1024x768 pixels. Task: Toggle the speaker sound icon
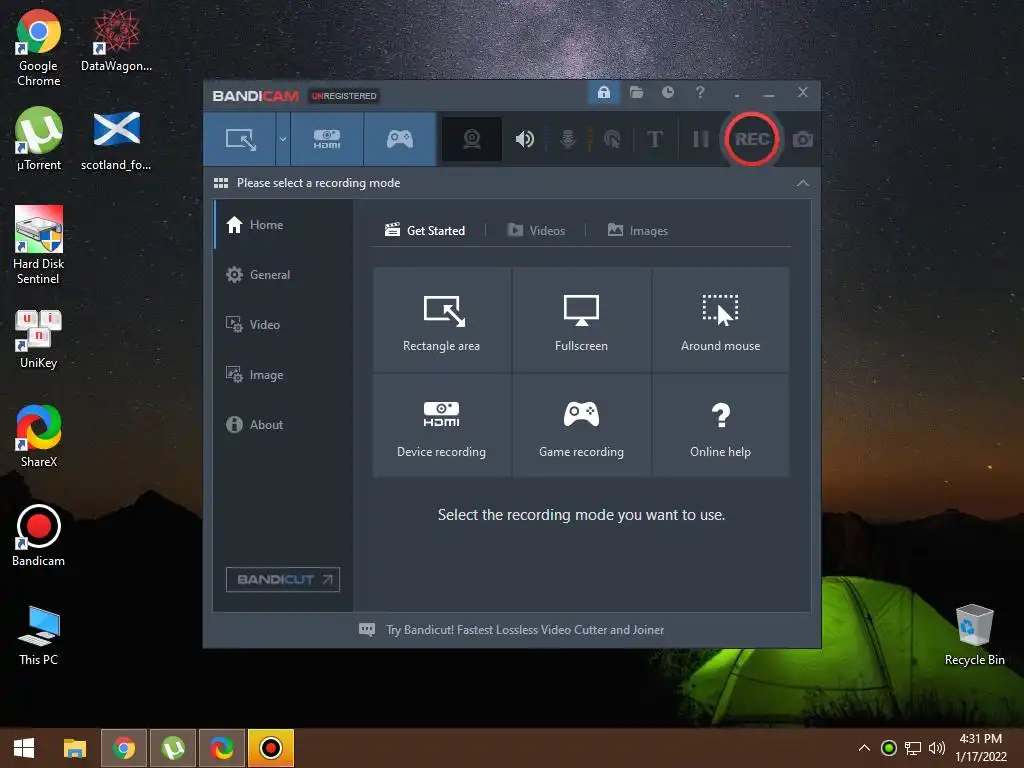pos(524,139)
